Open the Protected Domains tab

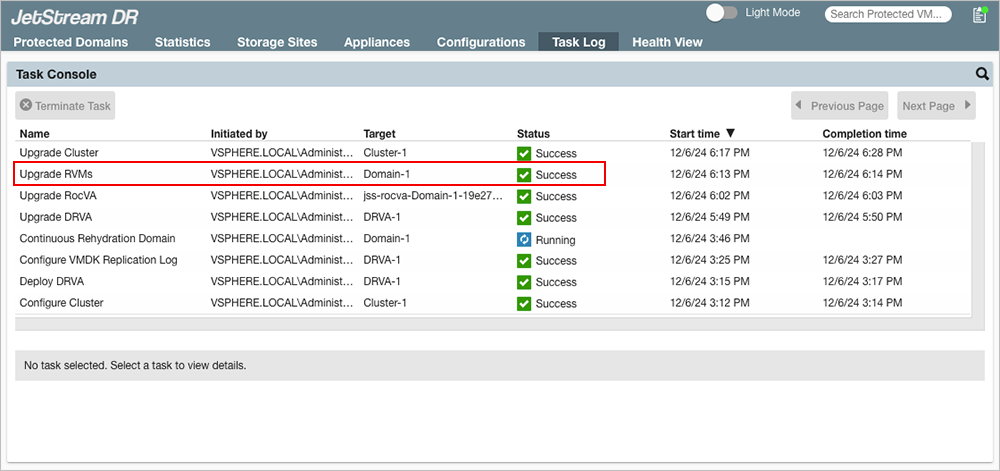pos(70,42)
